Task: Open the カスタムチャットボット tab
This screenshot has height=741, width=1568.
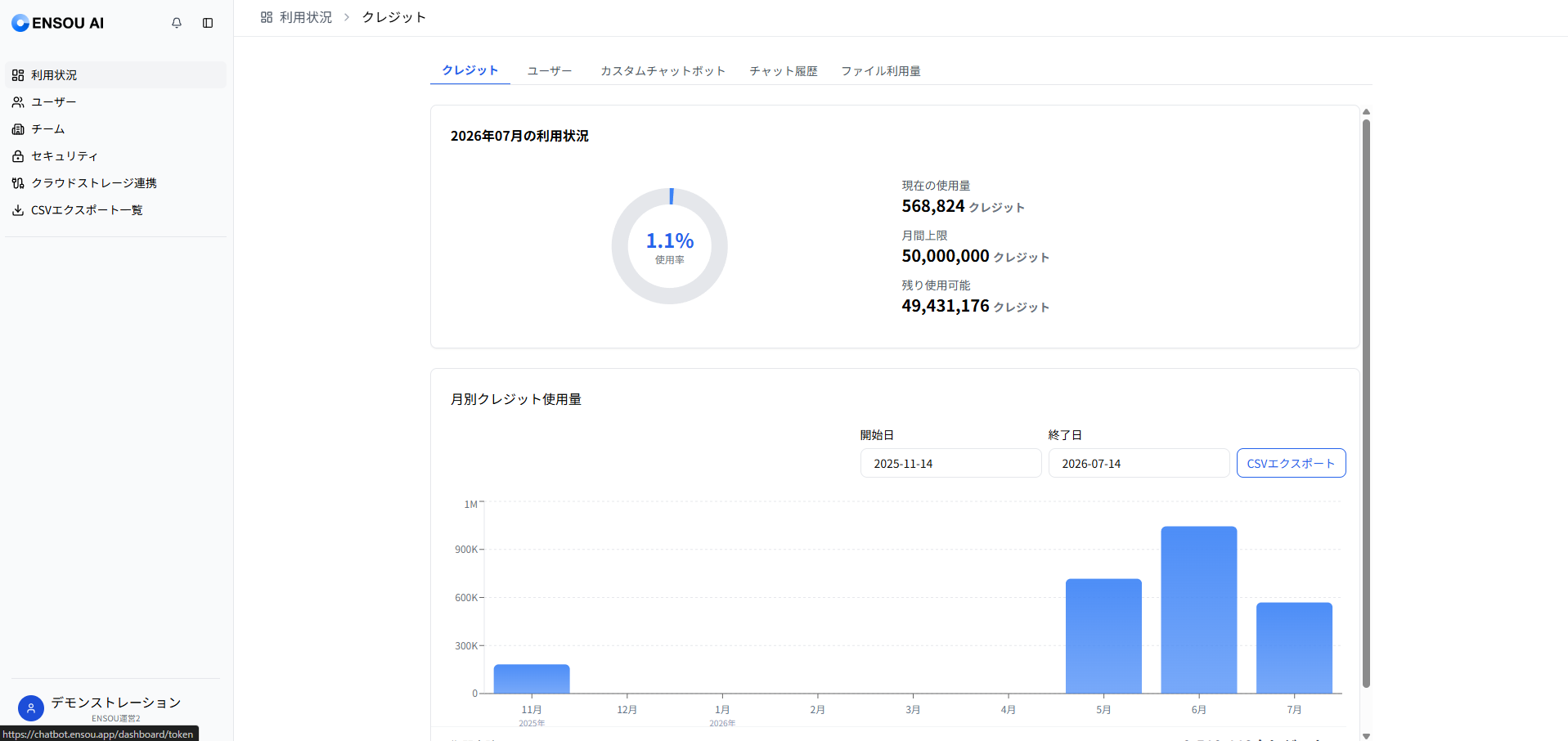Action: pyautogui.click(x=663, y=71)
